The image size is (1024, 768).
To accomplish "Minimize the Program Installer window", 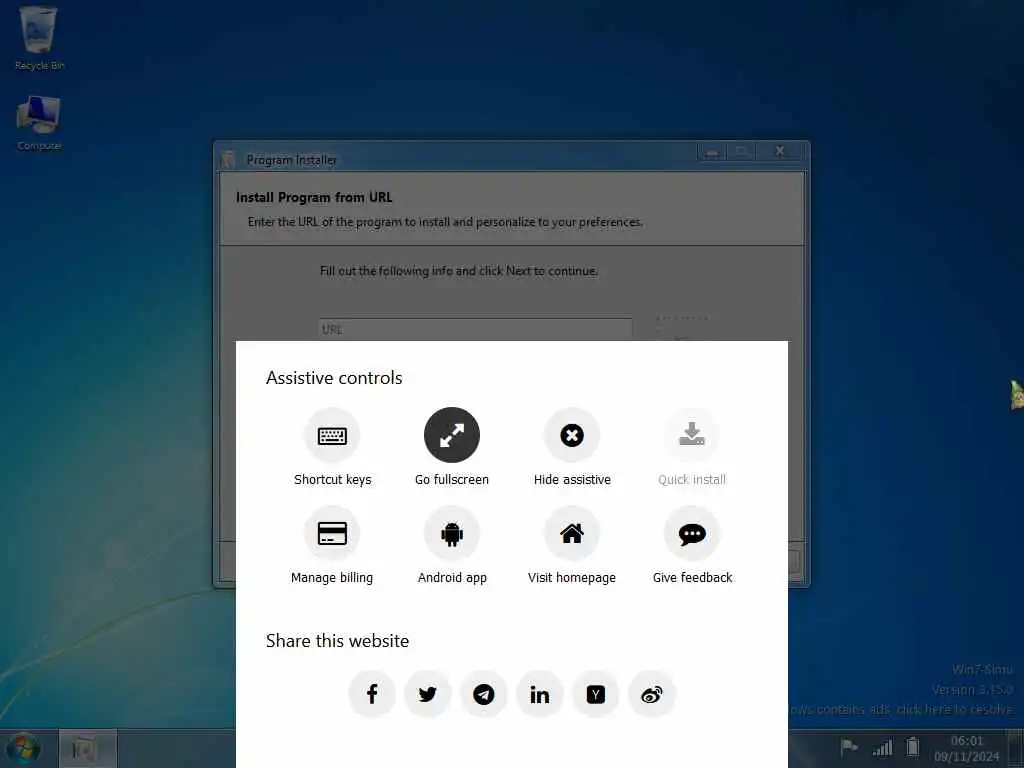I will pyautogui.click(x=712, y=152).
